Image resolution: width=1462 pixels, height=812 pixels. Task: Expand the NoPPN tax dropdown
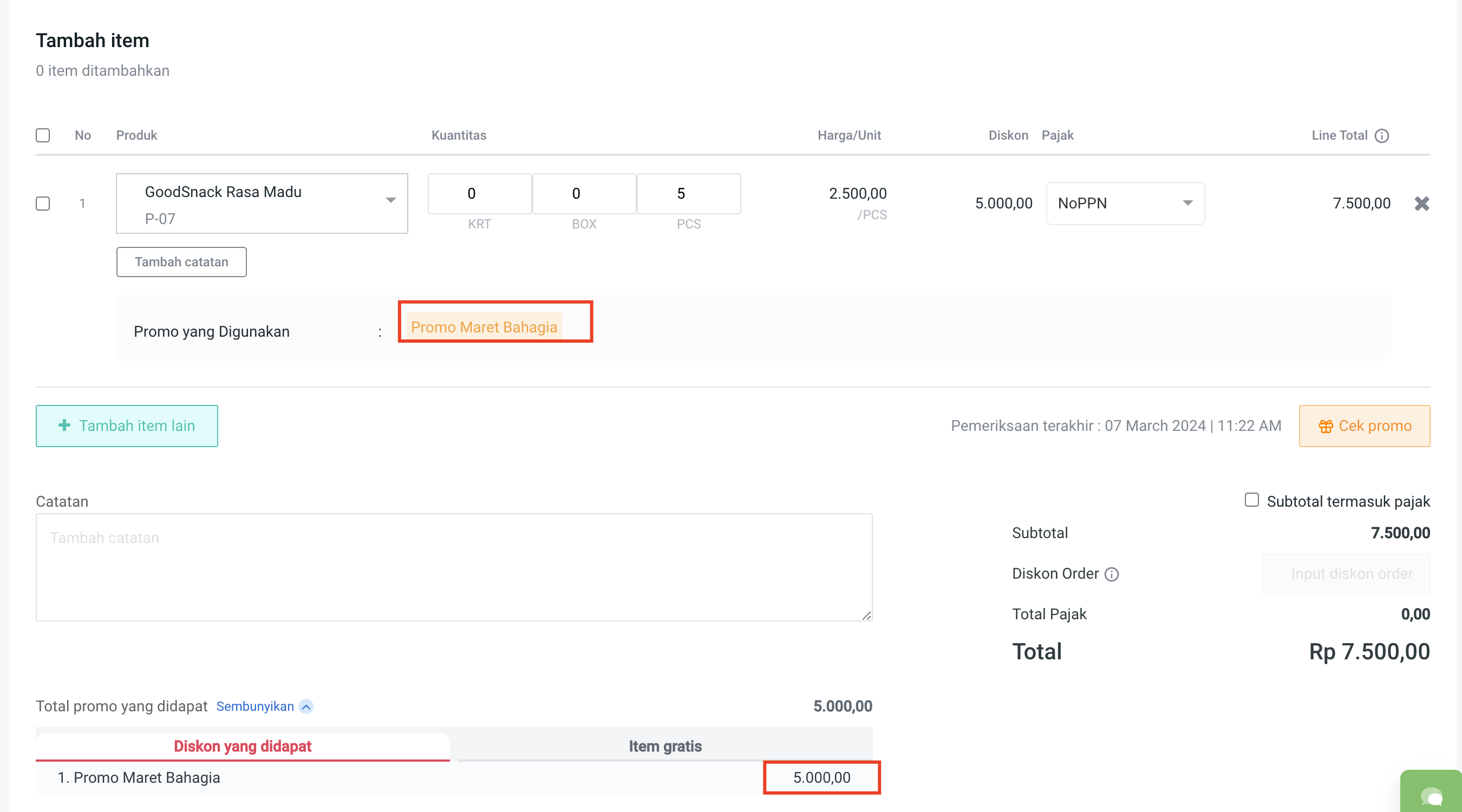click(x=1125, y=203)
